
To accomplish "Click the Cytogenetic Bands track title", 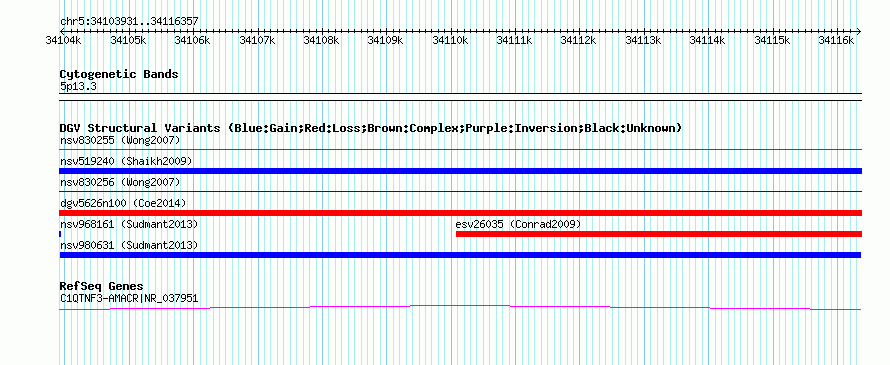I will click(x=119, y=74).
